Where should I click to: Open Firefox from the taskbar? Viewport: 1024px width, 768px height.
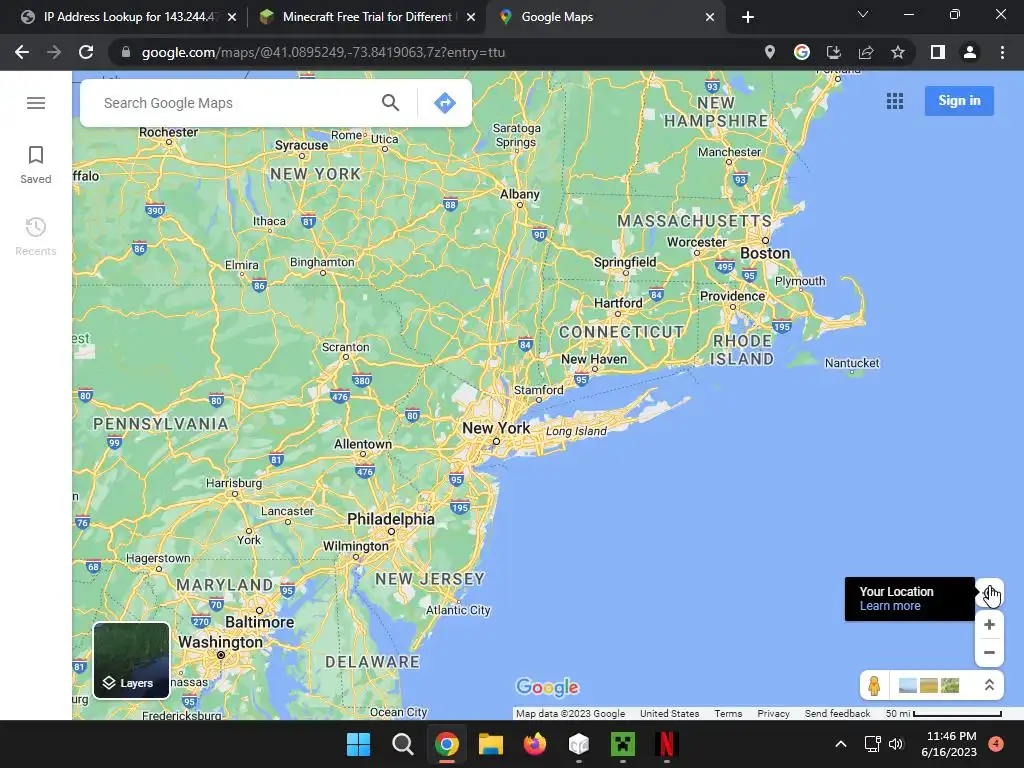[534, 744]
